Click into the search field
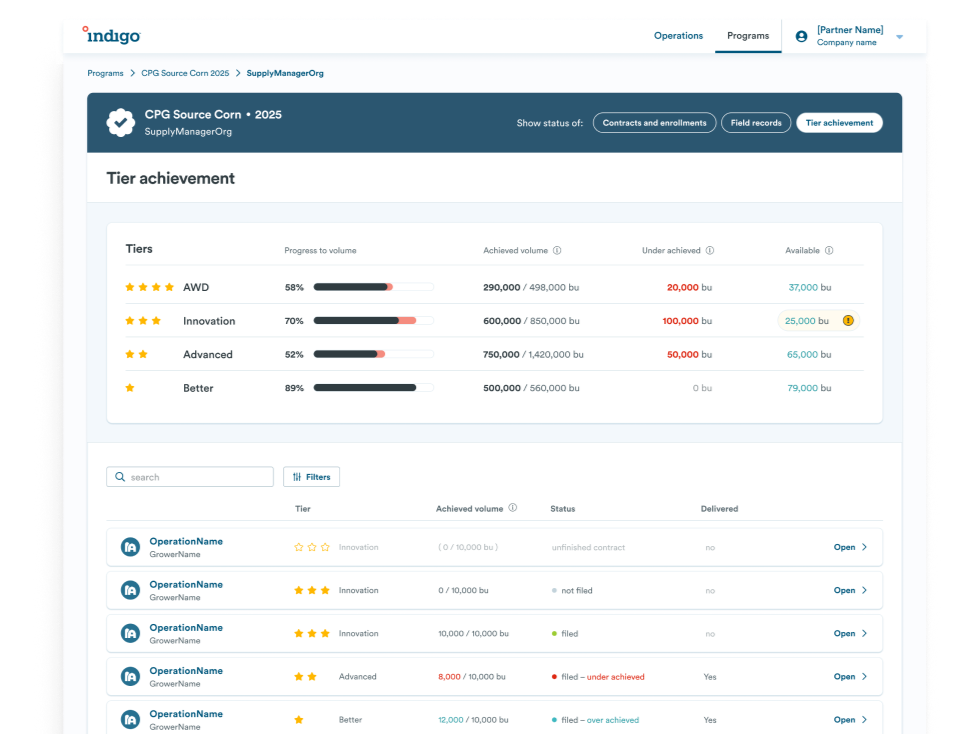This screenshot has width=978, height=734. 190,476
